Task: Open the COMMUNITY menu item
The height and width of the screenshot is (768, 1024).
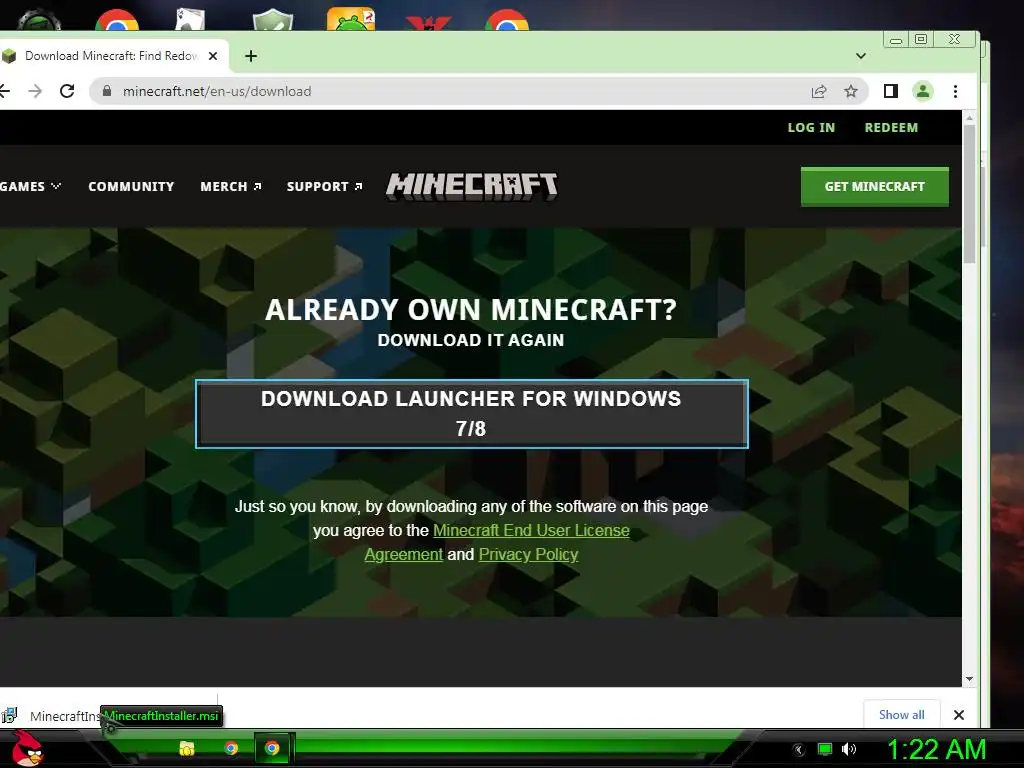Action: point(131,187)
